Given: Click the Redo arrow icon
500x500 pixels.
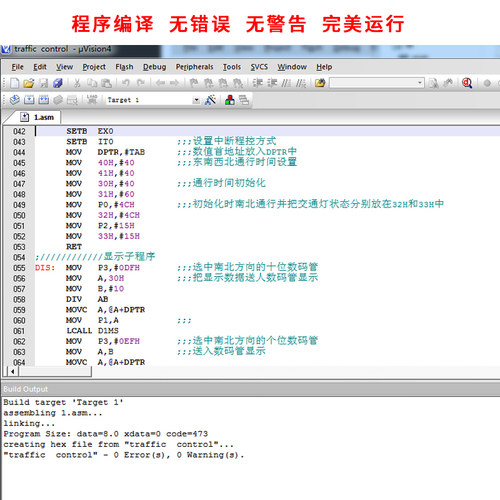Looking at the screenshot, I should (x=141, y=83).
